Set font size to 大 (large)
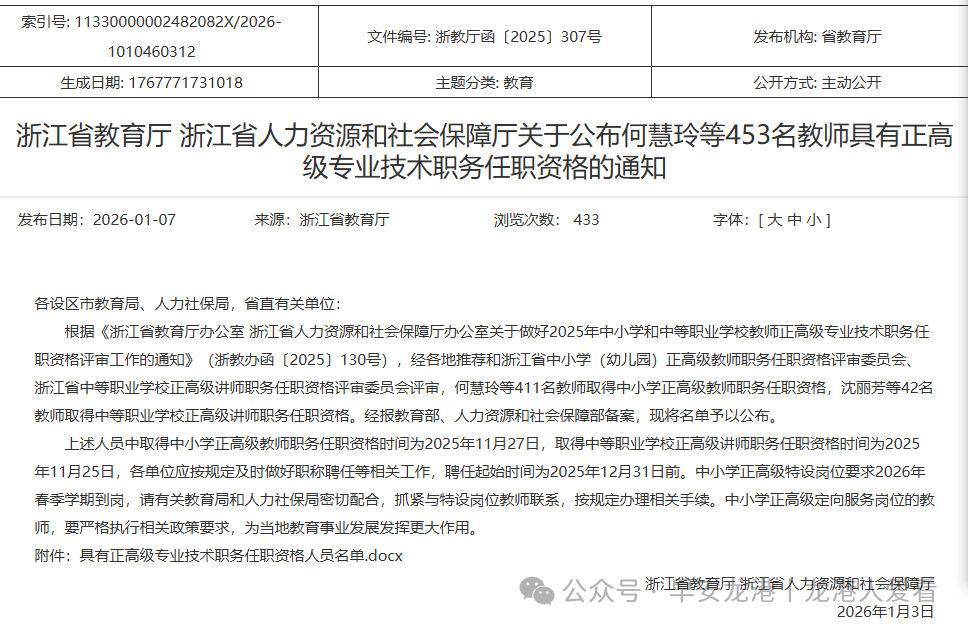The width and height of the screenshot is (968, 629). click(x=774, y=220)
